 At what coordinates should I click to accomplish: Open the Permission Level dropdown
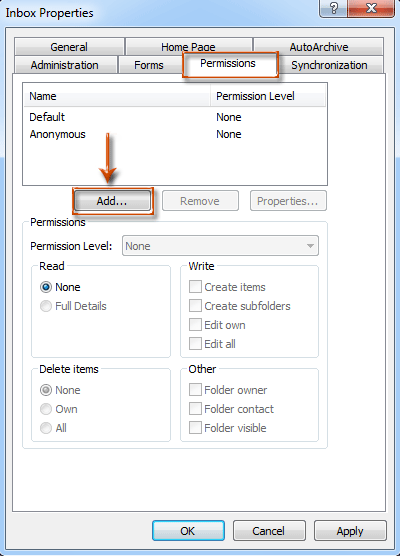tap(220, 246)
